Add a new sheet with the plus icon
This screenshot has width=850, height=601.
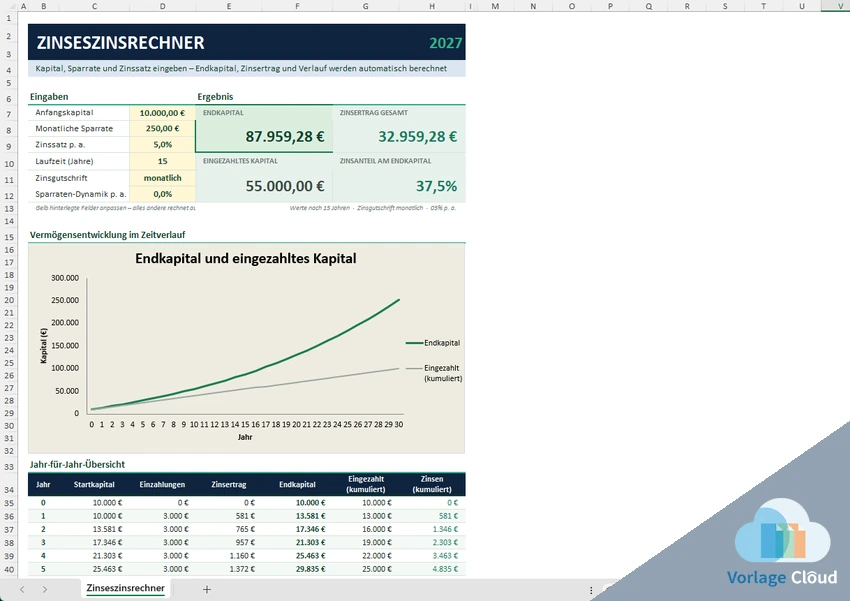pos(207,589)
